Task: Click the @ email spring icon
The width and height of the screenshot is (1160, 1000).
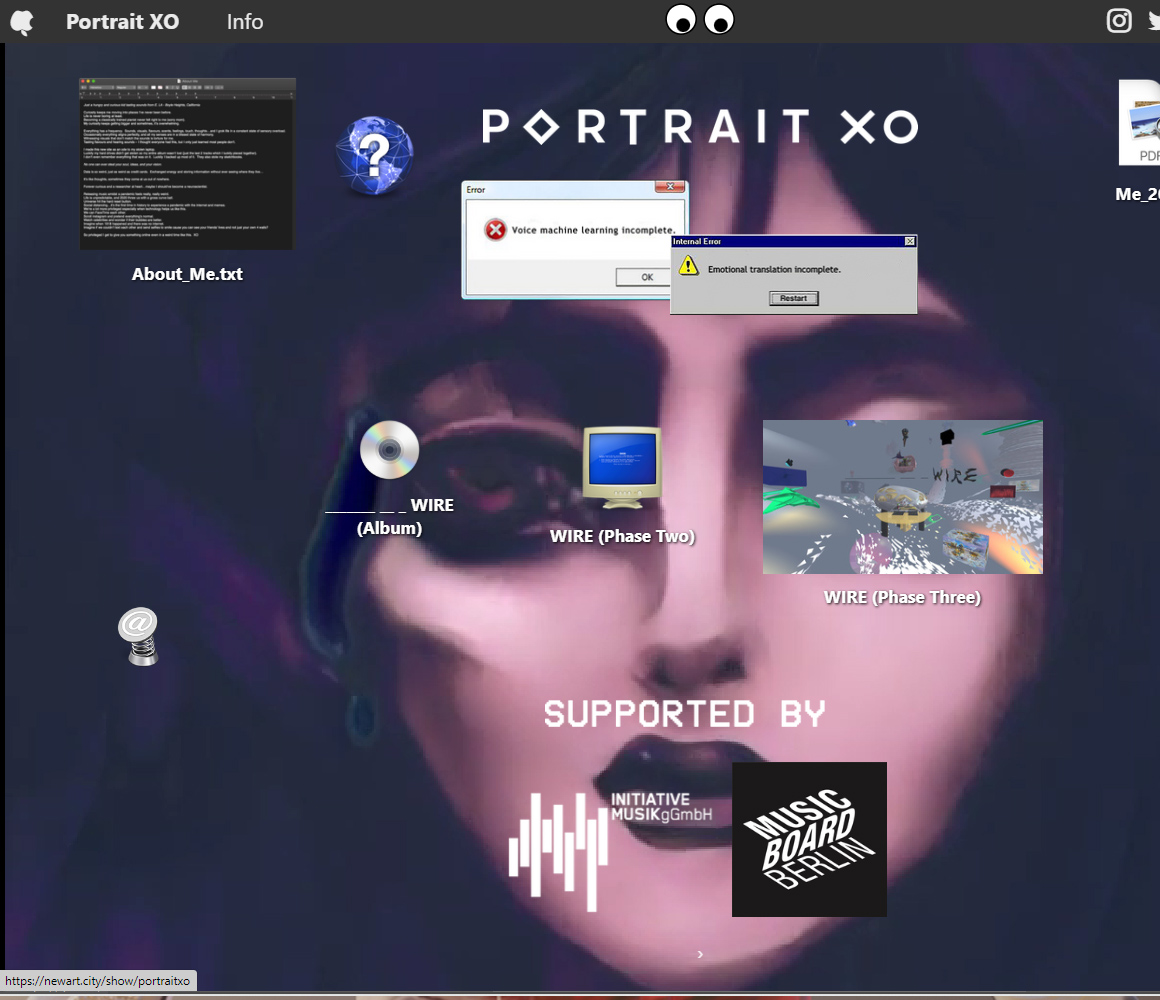Action: pos(139,636)
